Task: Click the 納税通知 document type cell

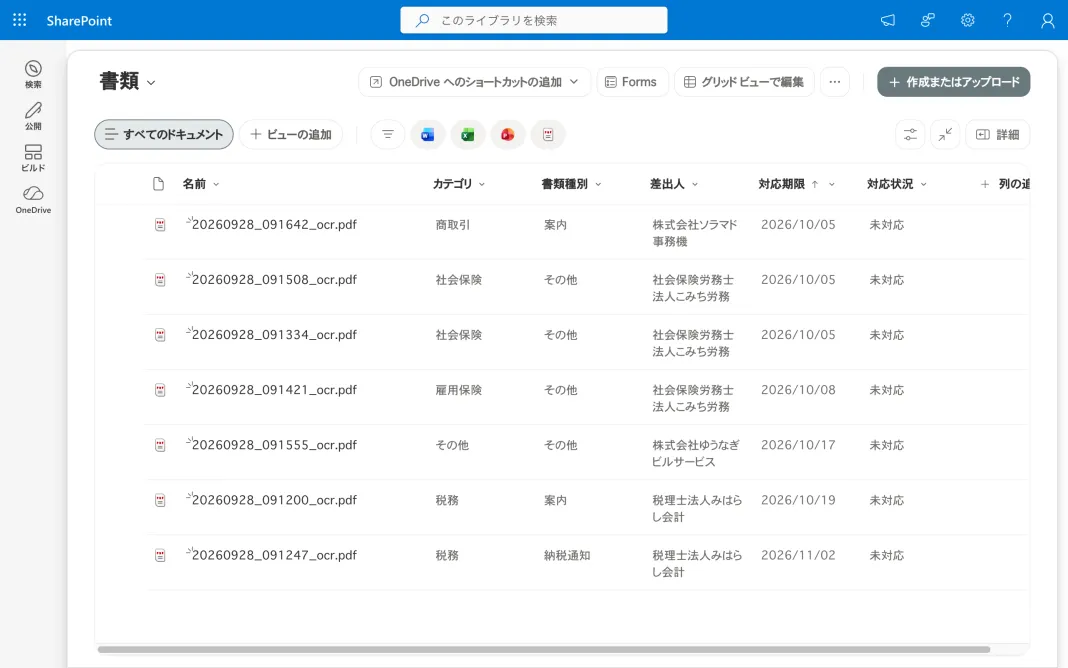Action: 567,556
